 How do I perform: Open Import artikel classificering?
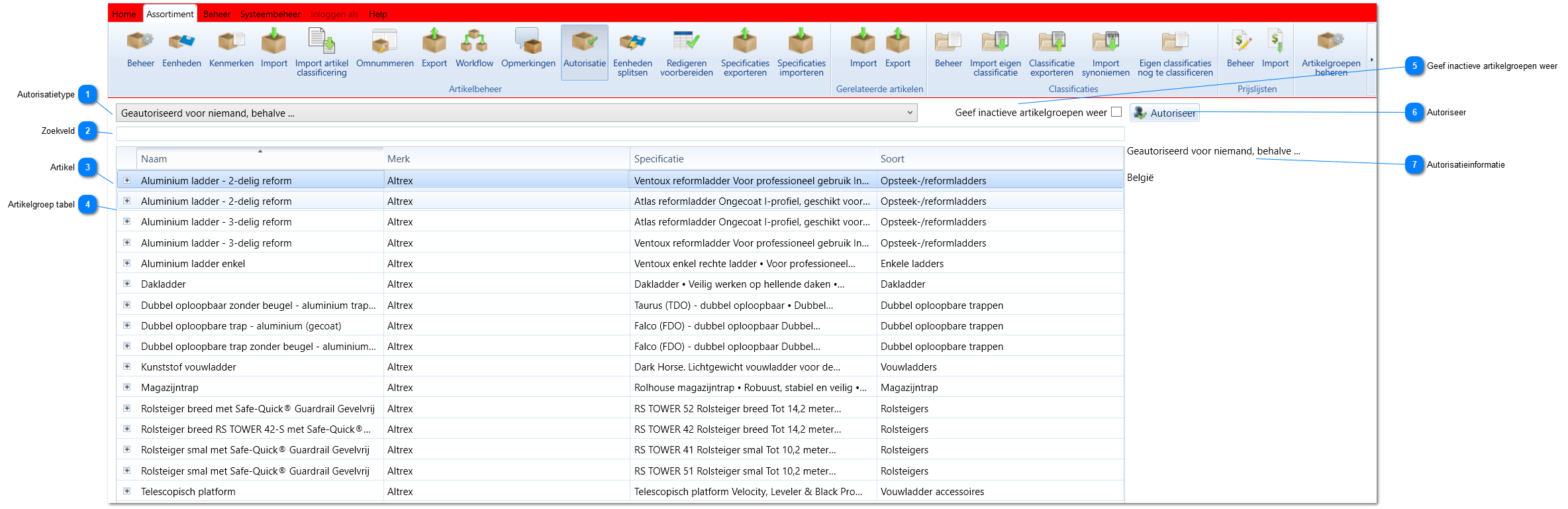click(322, 53)
